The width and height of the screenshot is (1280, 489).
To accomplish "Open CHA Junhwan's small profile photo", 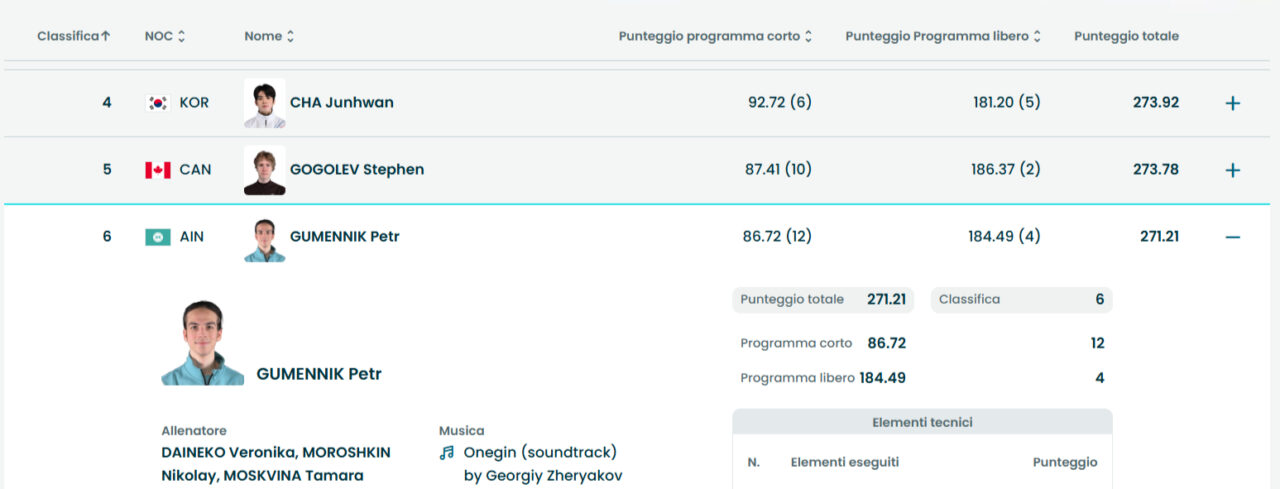I will point(264,103).
